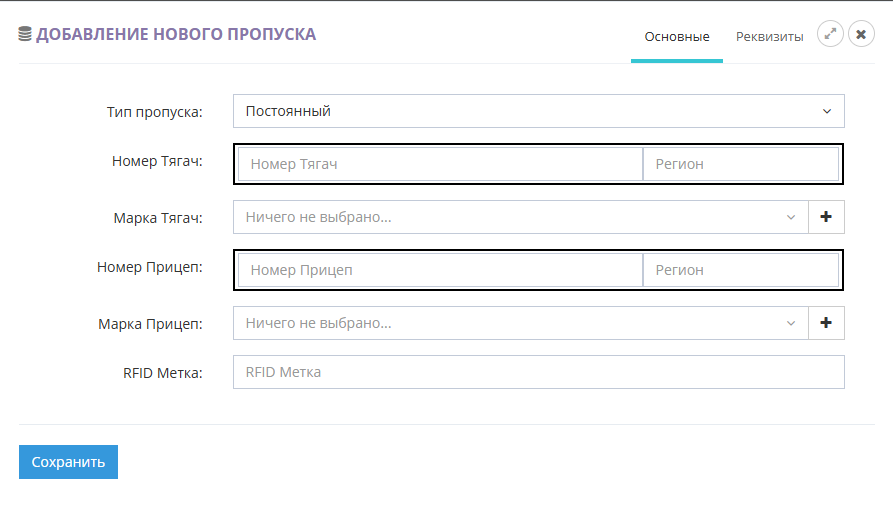893x513 pixels.
Task: Open the Тип пропуска dropdown
Action: [538, 111]
